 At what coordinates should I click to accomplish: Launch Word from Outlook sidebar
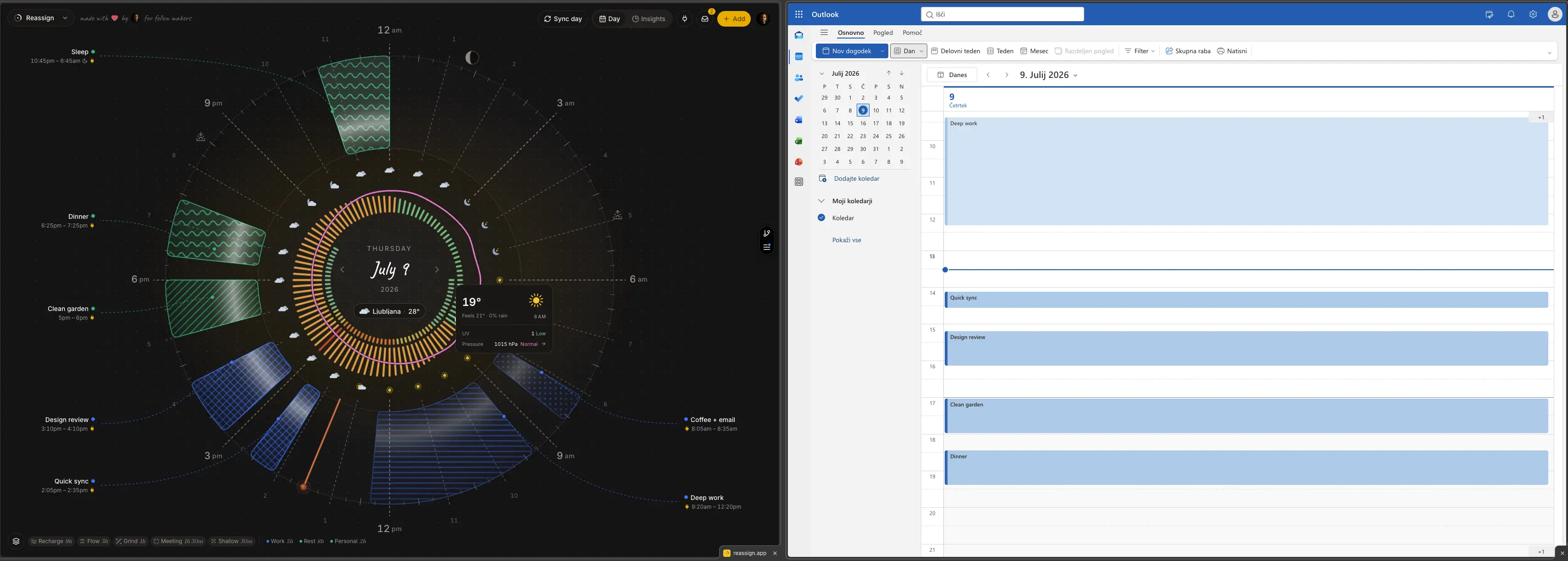click(x=798, y=120)
